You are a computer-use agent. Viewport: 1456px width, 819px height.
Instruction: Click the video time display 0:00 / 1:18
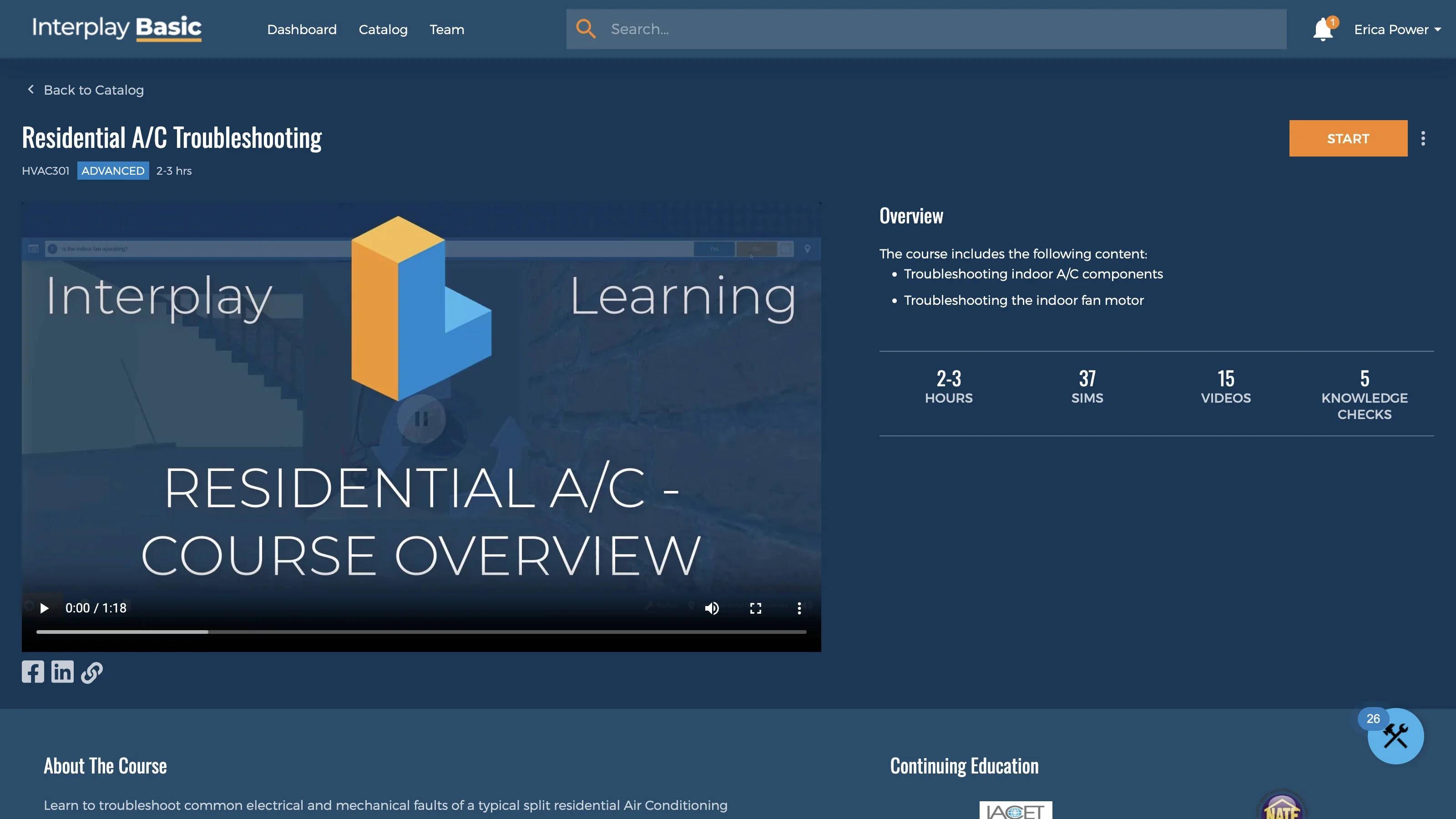96,608
